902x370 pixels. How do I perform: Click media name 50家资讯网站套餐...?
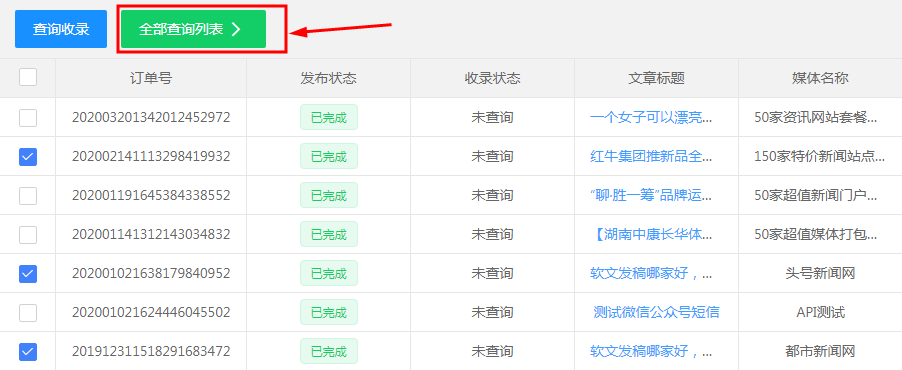point(816,117)
